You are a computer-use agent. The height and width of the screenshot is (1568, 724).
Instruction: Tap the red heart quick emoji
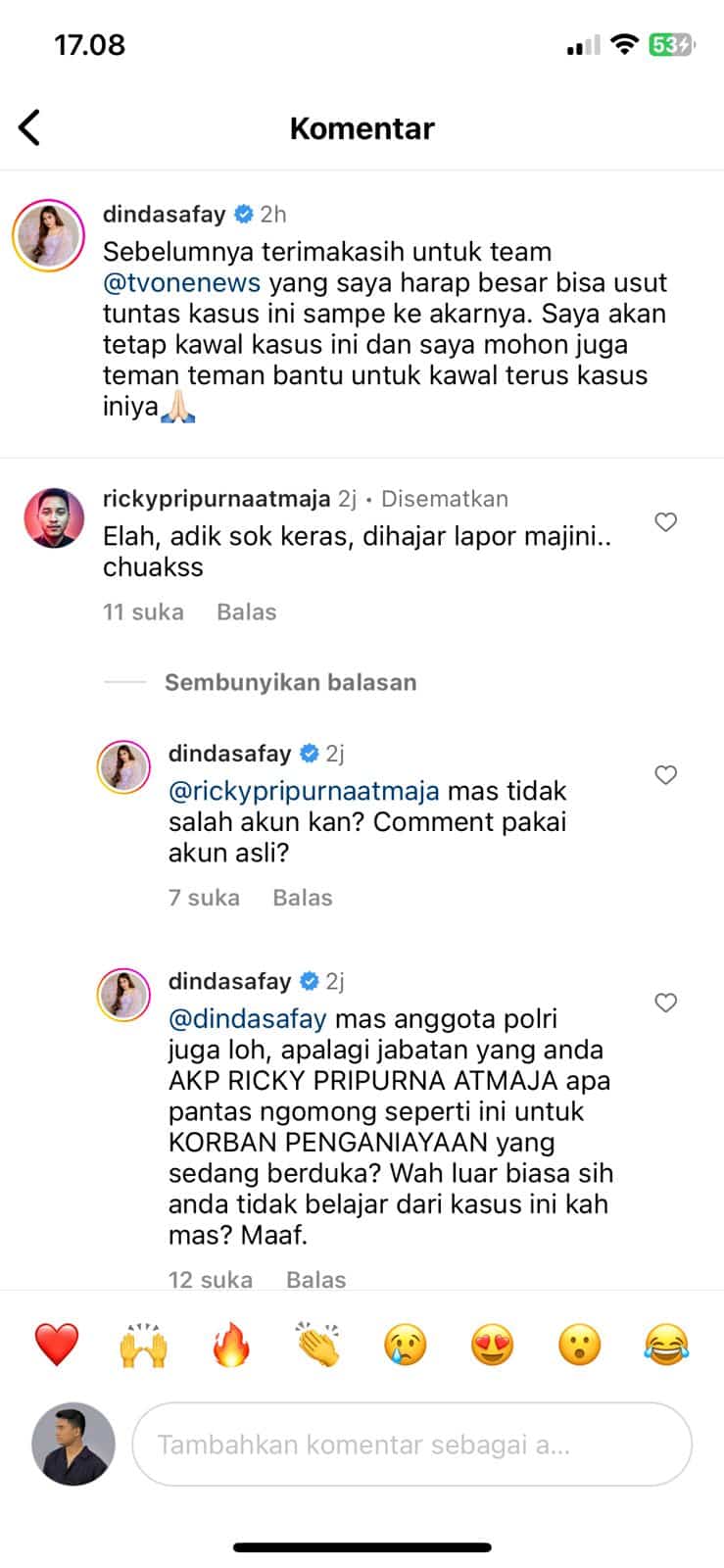pos(57,1344)
